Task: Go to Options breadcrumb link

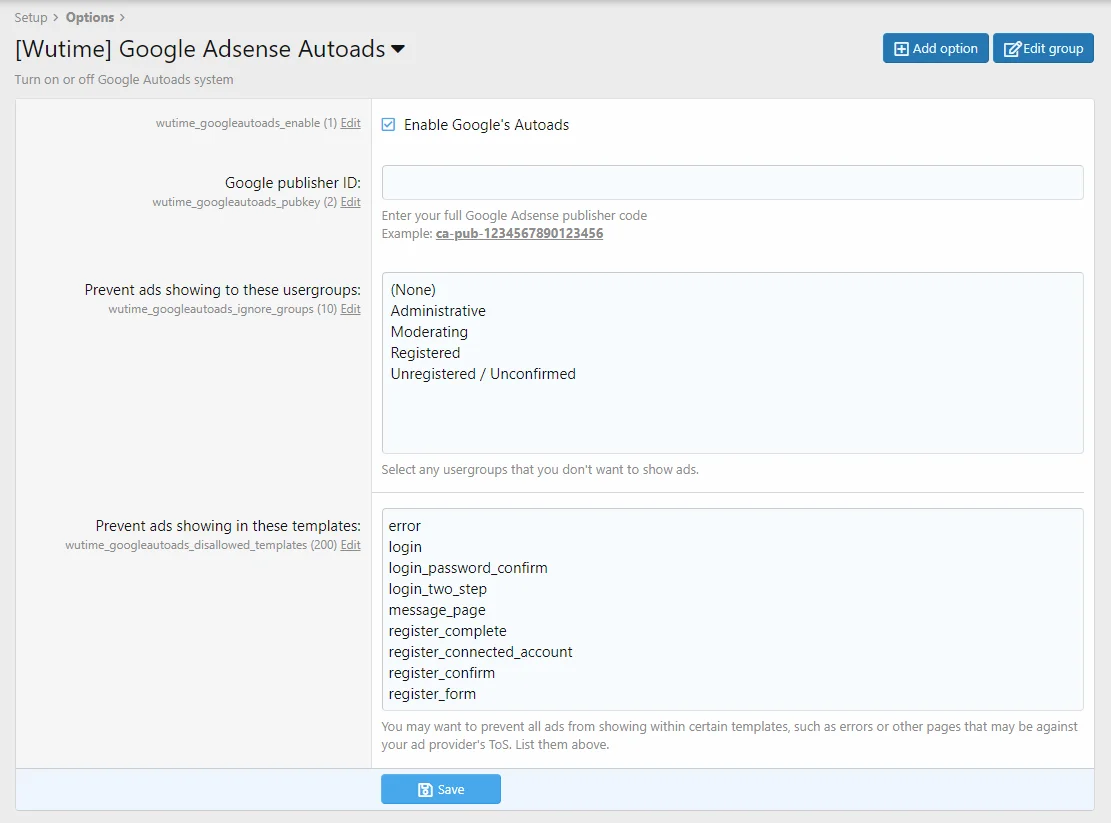Action: 90,17
